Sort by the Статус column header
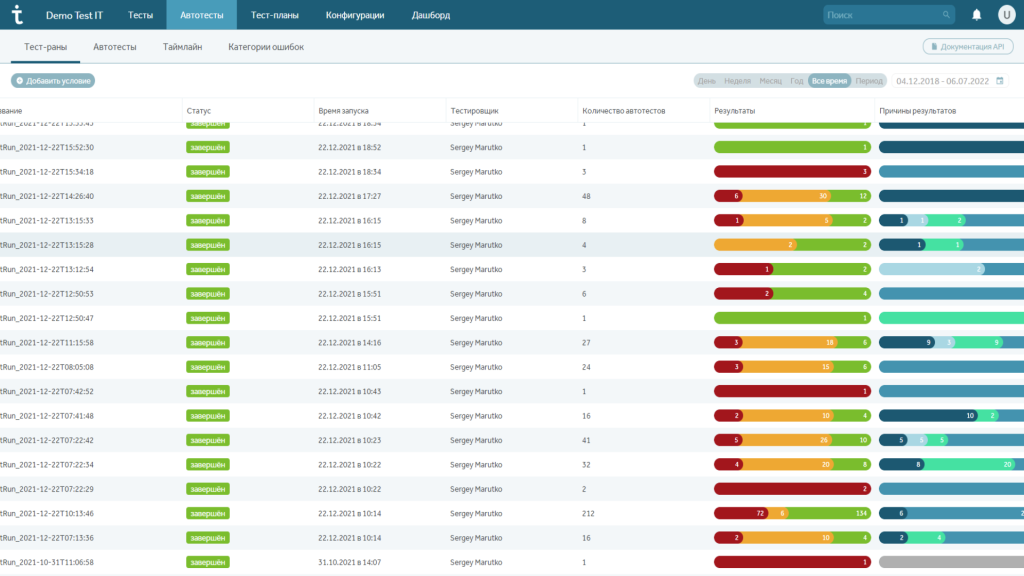 (x=198, y=110)
